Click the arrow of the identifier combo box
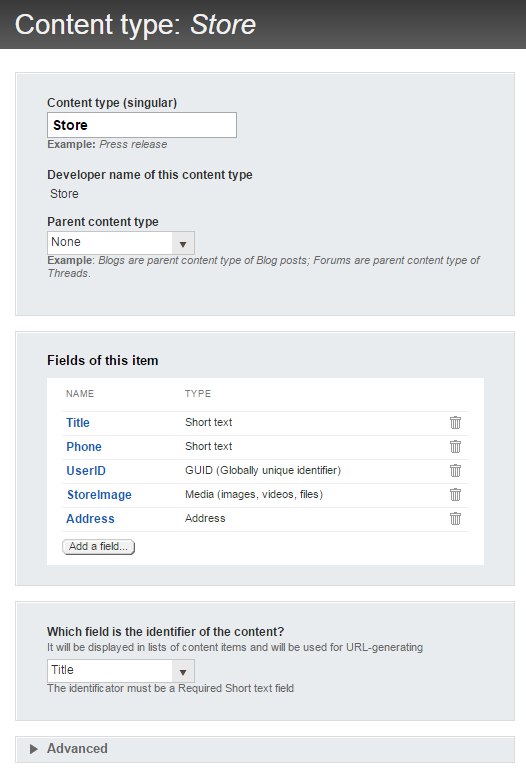This screenshot has width=526, height=774. [x=183, y=671]
